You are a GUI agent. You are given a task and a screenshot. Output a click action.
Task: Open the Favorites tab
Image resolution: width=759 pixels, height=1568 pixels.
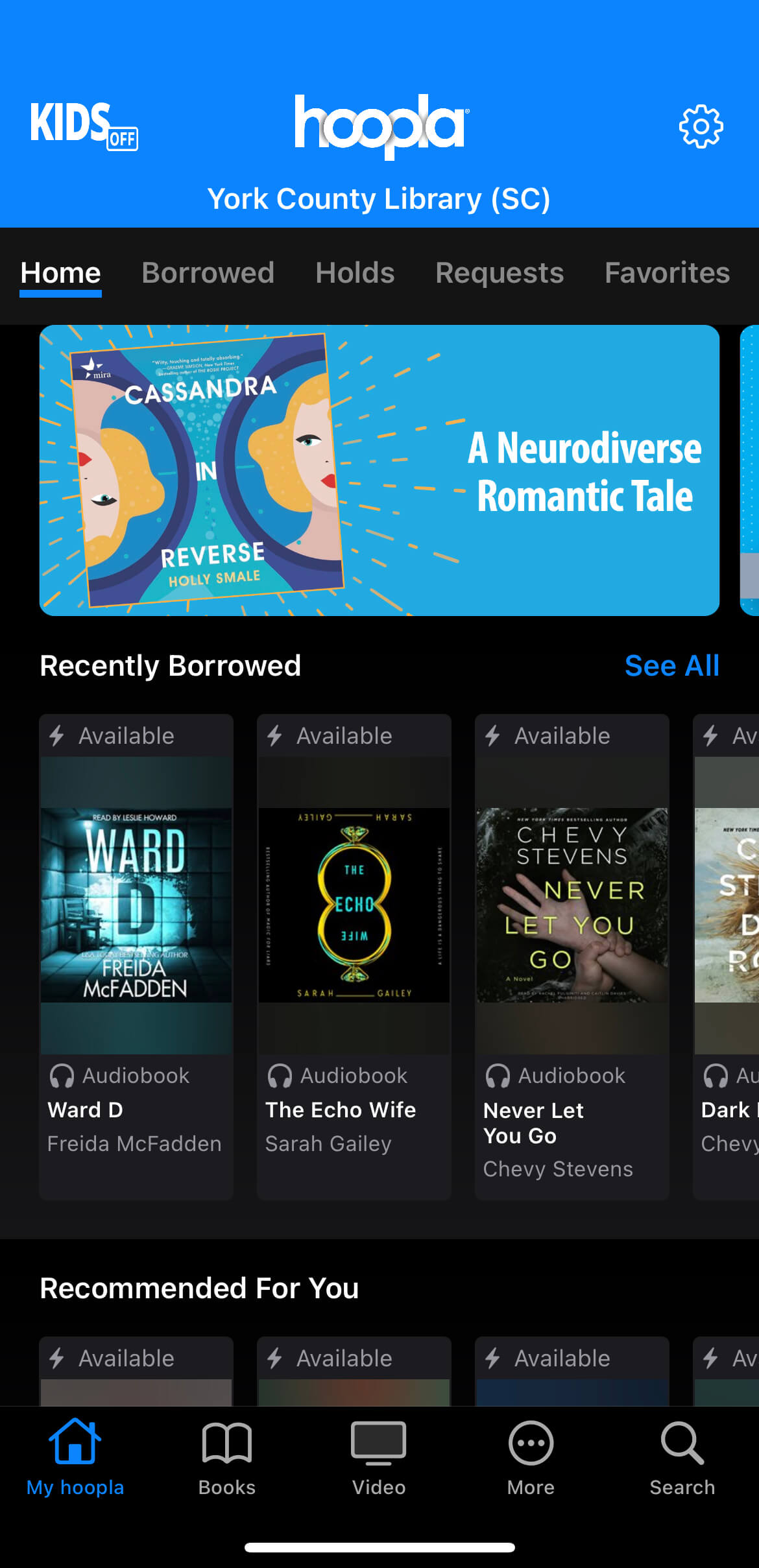pos(668,273)
